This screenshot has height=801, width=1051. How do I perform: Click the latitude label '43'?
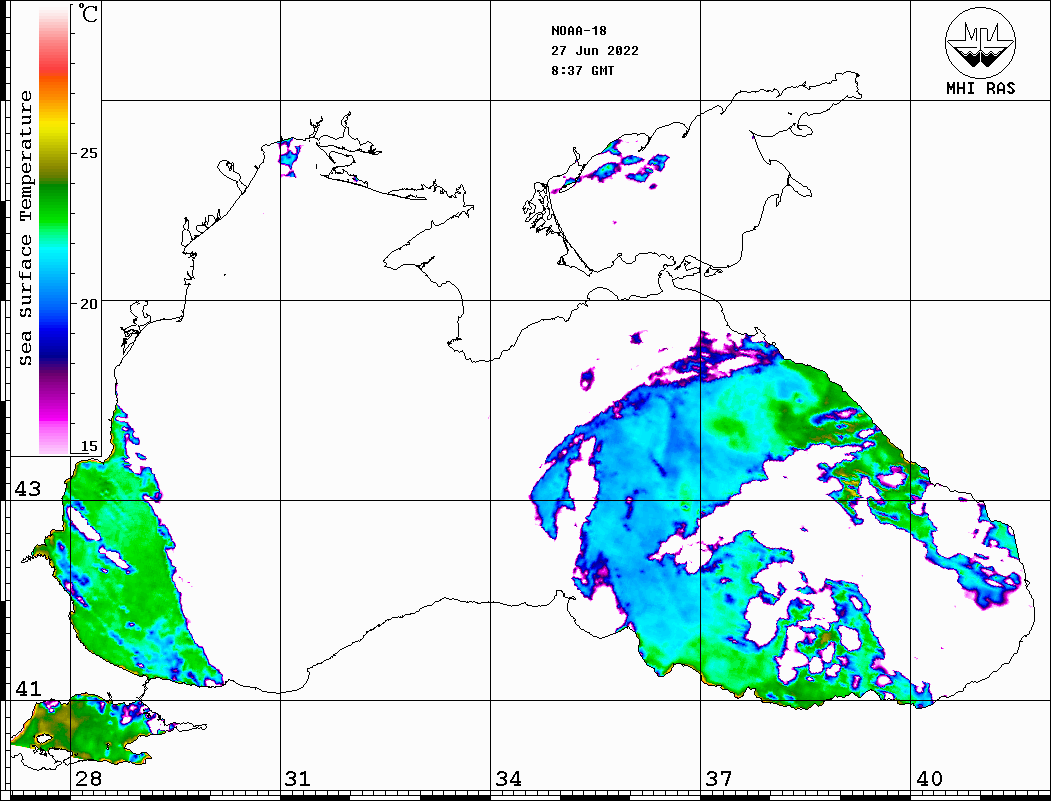point(28,489)
